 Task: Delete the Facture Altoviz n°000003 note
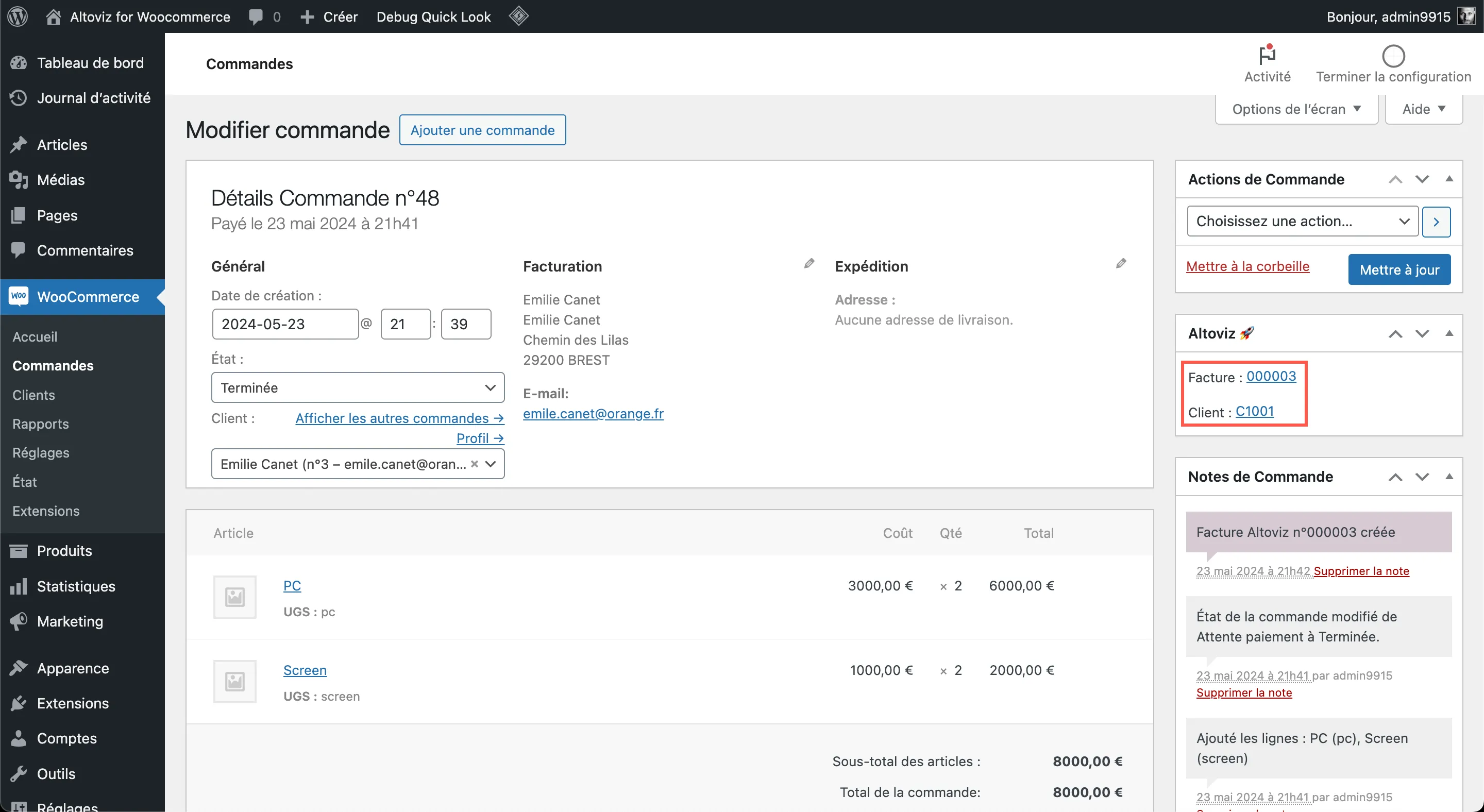[1361, 571]
